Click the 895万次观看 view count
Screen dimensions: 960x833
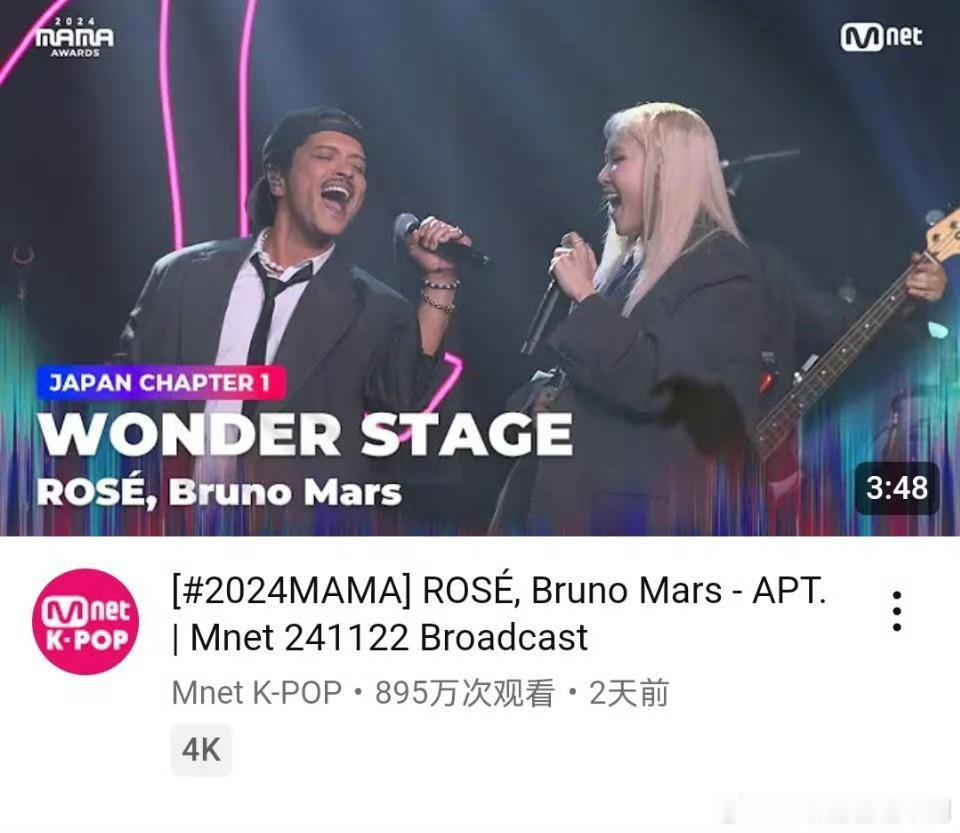click(464, 693)
